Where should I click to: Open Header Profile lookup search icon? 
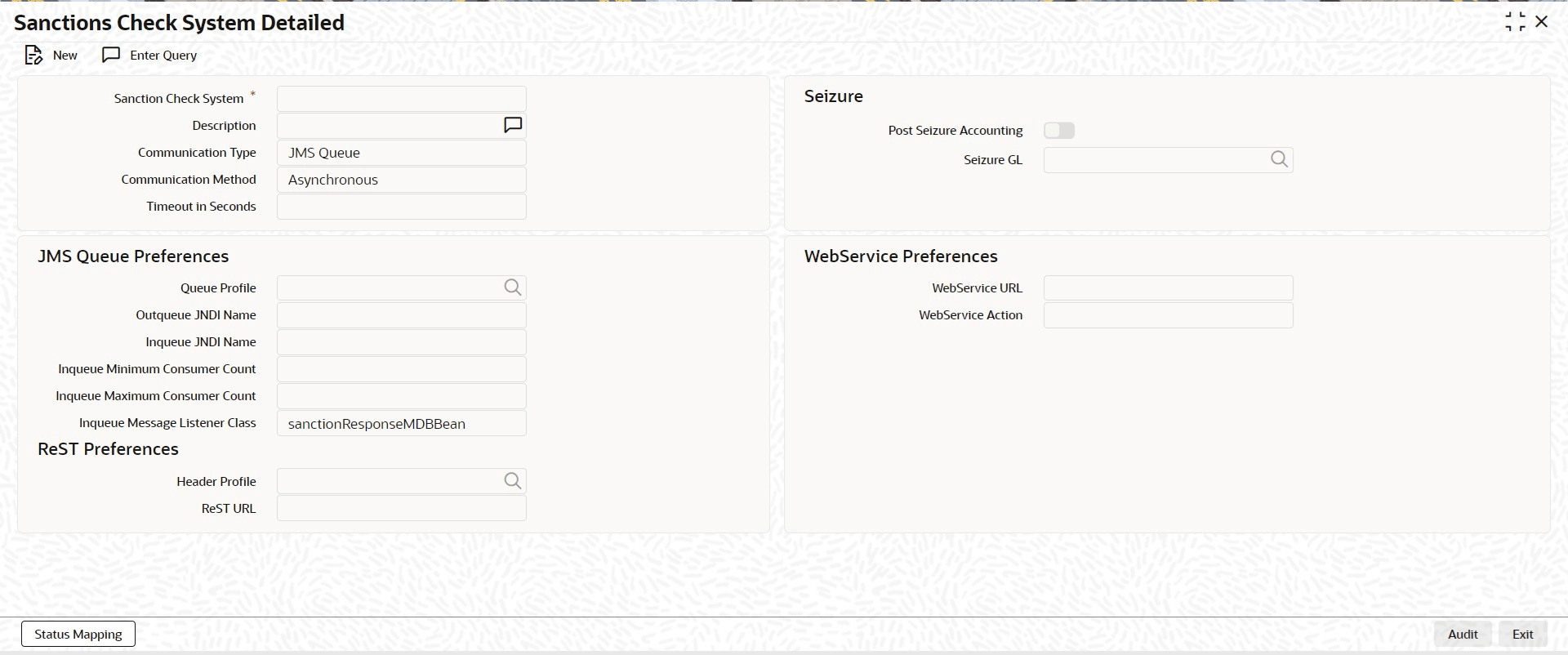[513, 481]
